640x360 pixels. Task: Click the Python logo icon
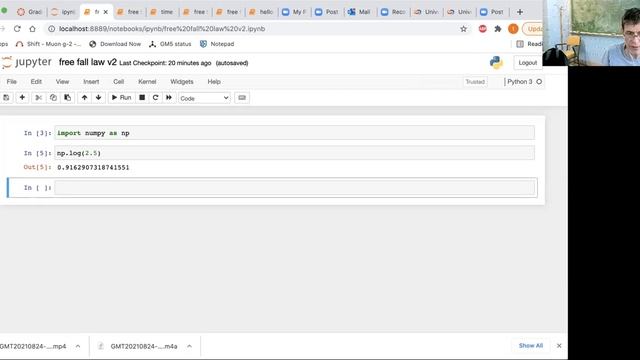pos(496,62)
